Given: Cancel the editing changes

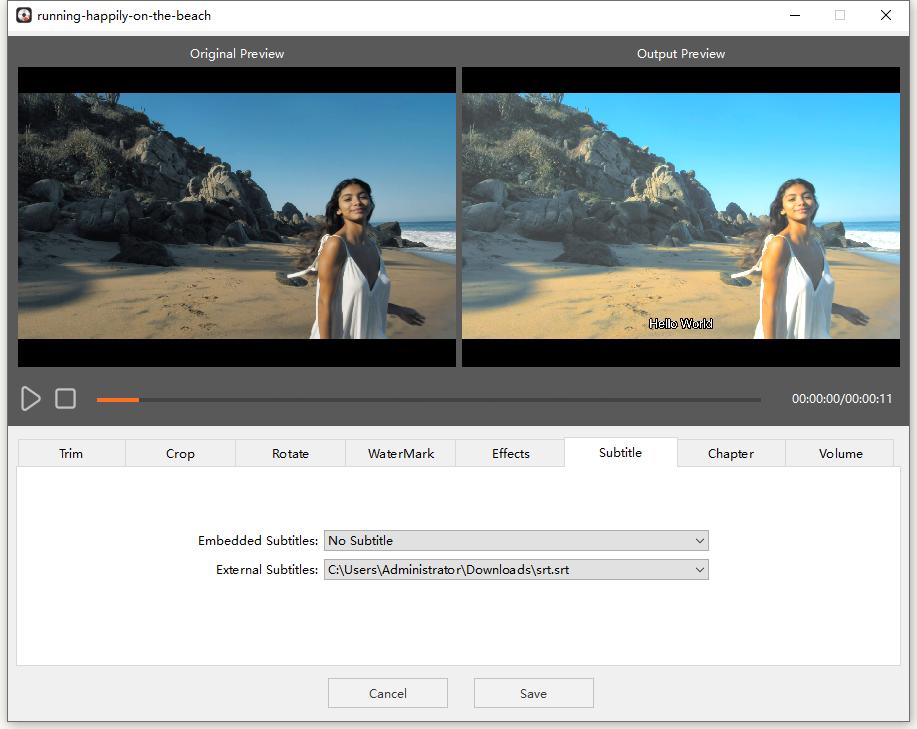Looking at the screenshot, I should pyautogui.click(x=387, y=692).
